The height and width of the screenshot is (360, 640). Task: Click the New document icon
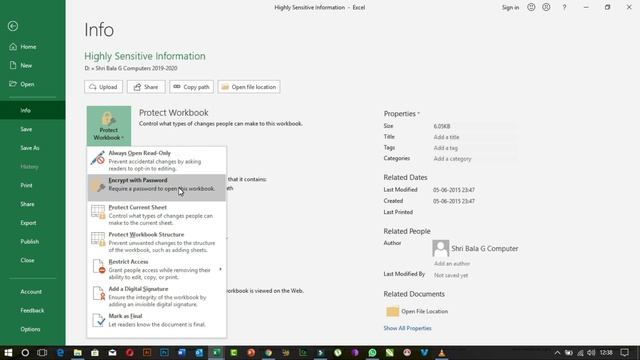(x=13, y=65)
